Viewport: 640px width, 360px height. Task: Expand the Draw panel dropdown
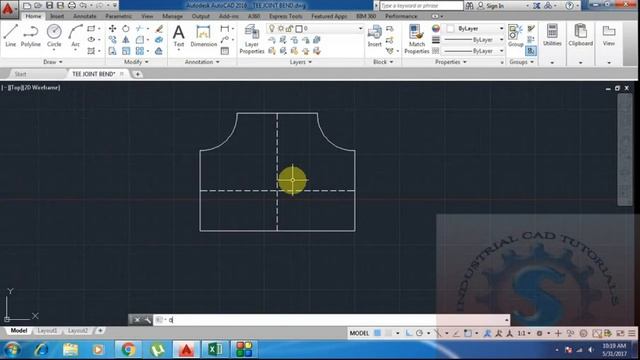tap(53, 62)
